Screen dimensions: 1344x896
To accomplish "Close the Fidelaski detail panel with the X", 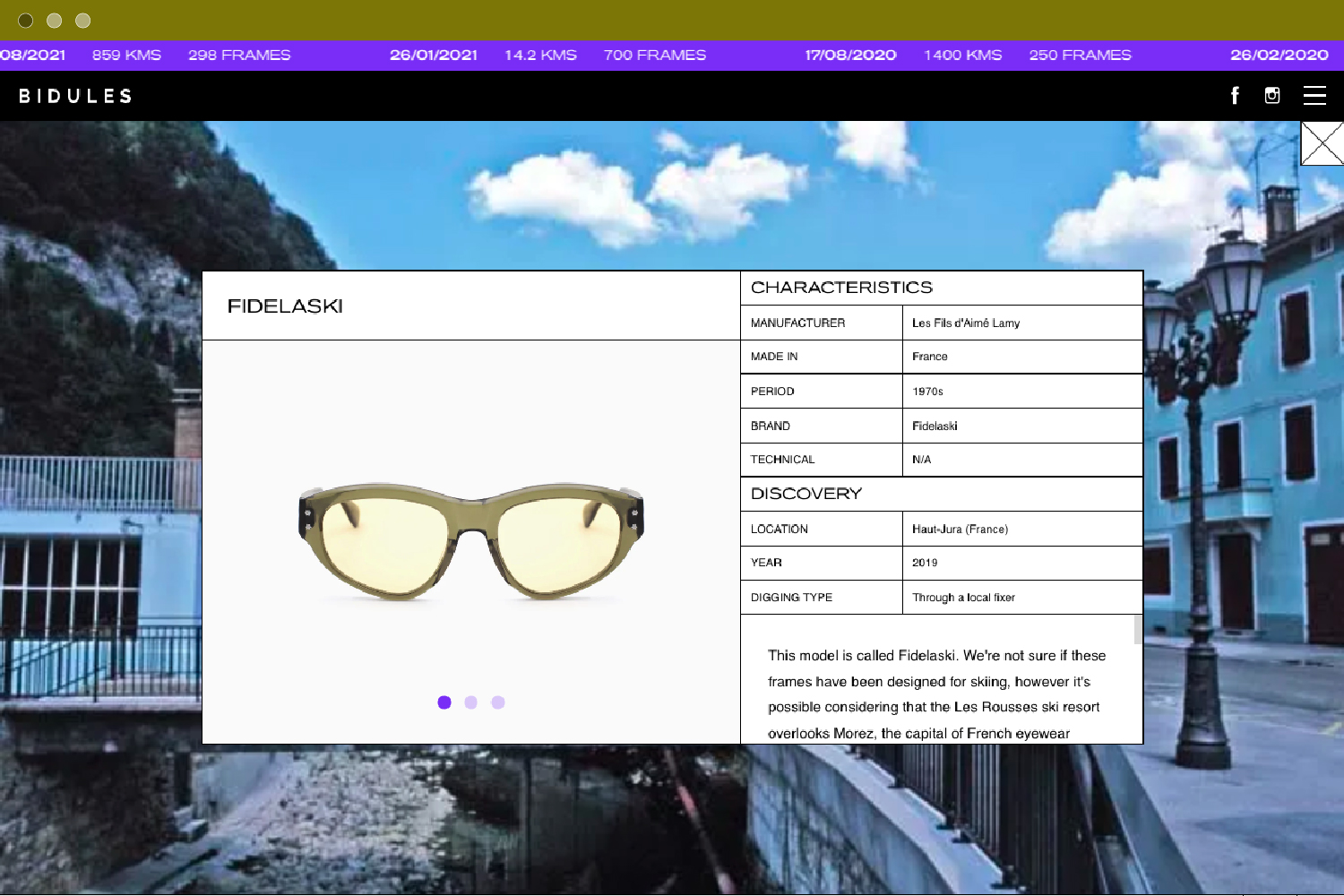I will (x=1322, y=143).
